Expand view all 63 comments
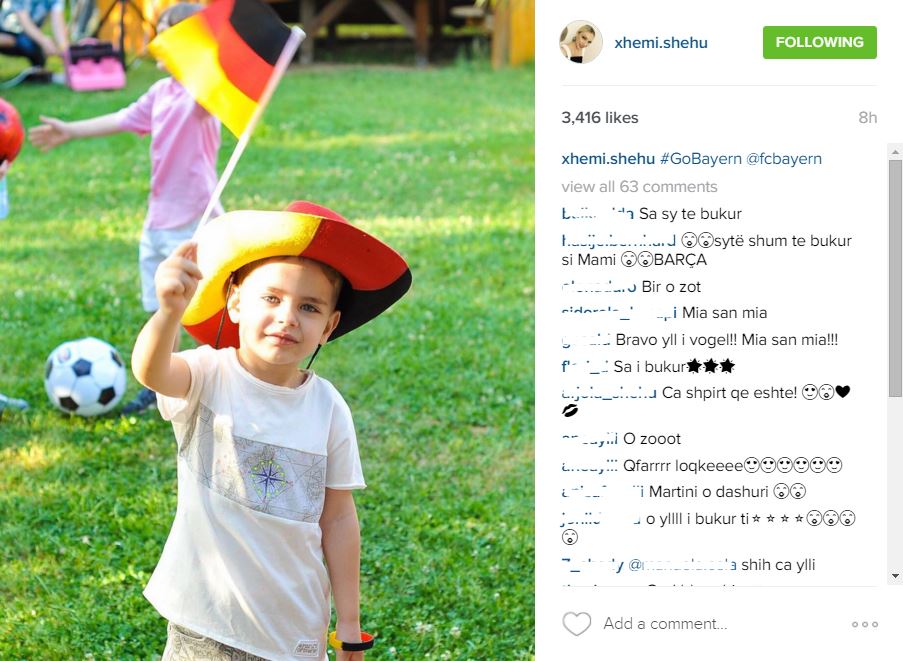903x661 pixels. pyautogui.click(x=639, y=187)
